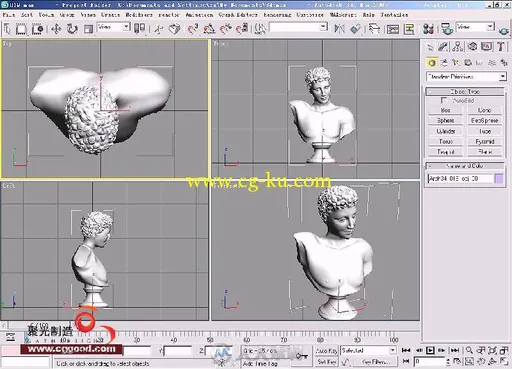Image resolution: width=512 pixels, height=369 pixels.
Task: Open the reference coordinate system View dropdown
Action: click(x=113, y=27)
